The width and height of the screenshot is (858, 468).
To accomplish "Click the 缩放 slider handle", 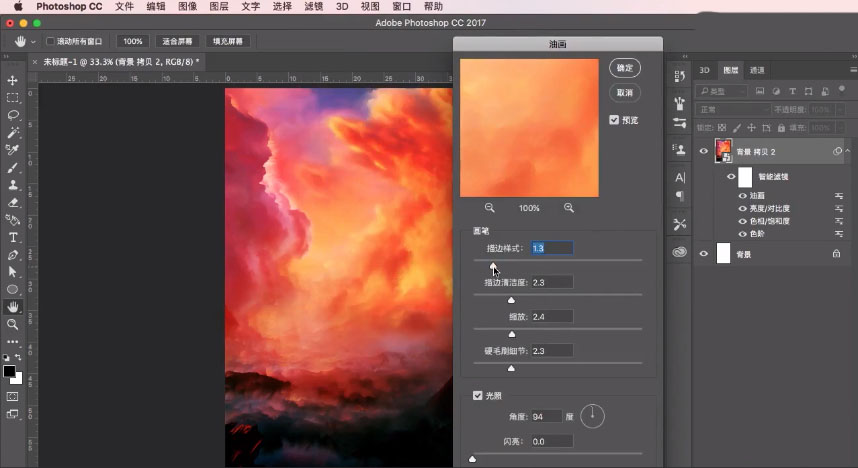I will 512,334.
